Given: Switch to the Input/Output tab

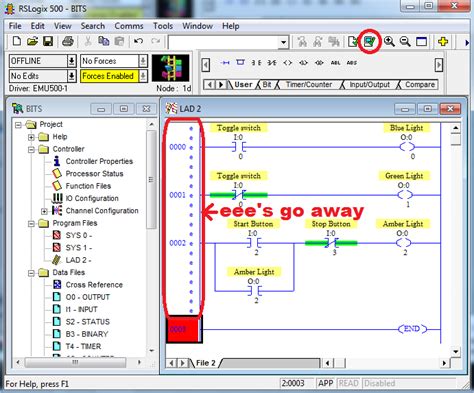Looking at the screenshot, I should 369,85.
